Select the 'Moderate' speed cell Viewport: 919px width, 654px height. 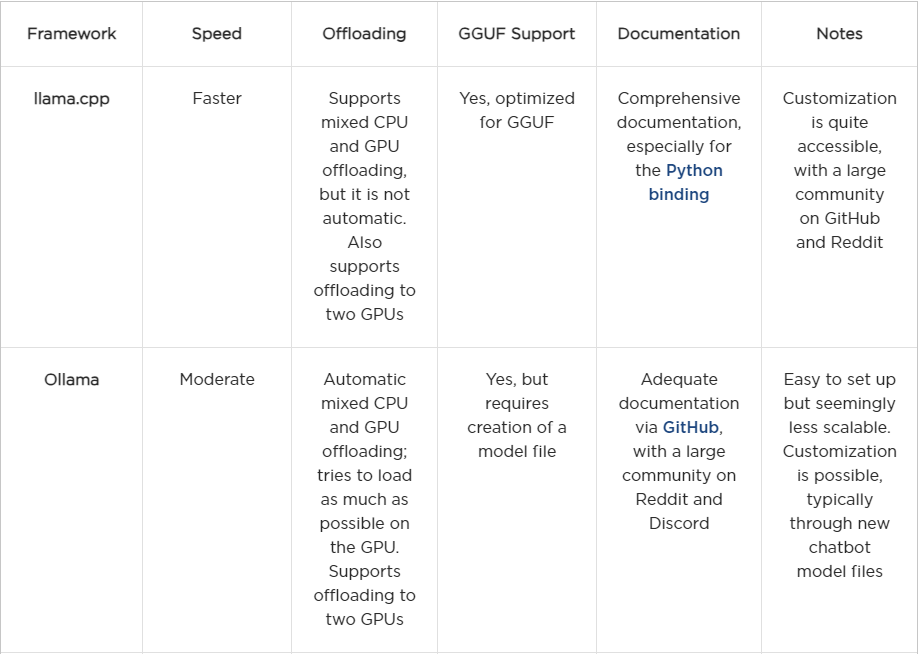click(217, 379)
